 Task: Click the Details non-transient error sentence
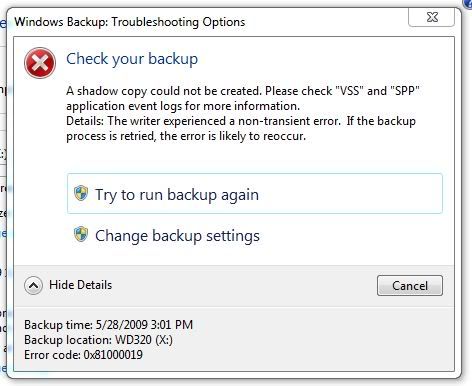click(x=241, y=128)
